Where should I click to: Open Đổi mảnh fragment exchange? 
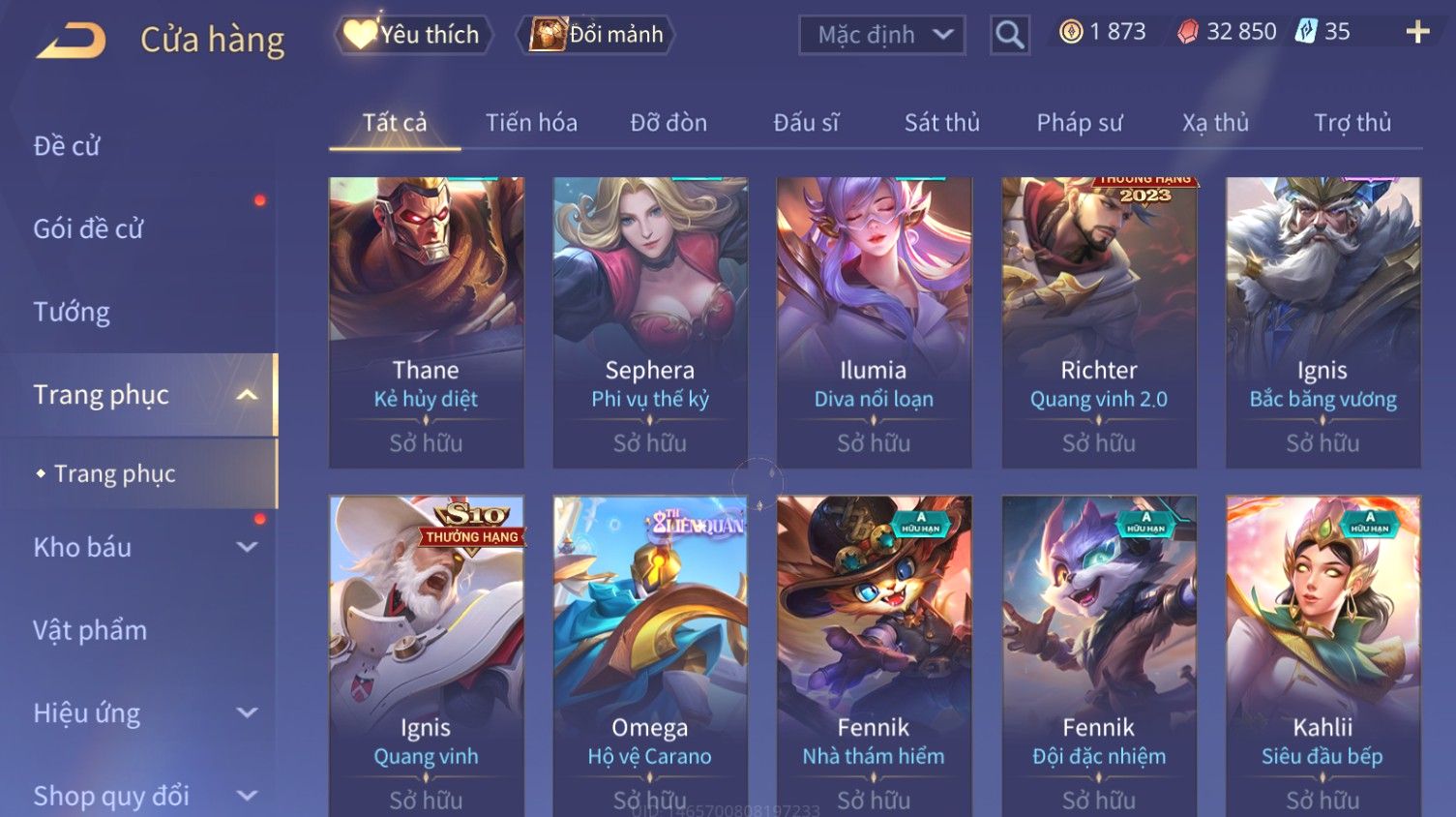coord(596,35)
